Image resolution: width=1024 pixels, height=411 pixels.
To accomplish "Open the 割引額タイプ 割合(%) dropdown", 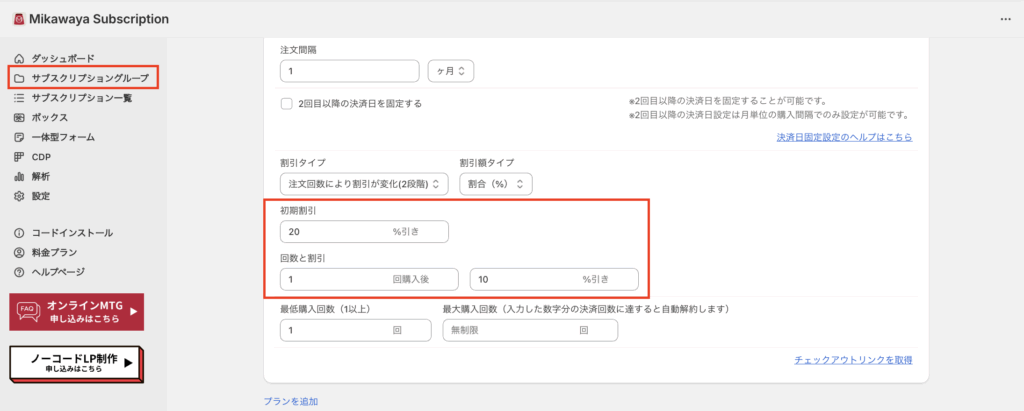I will point(496,184).
